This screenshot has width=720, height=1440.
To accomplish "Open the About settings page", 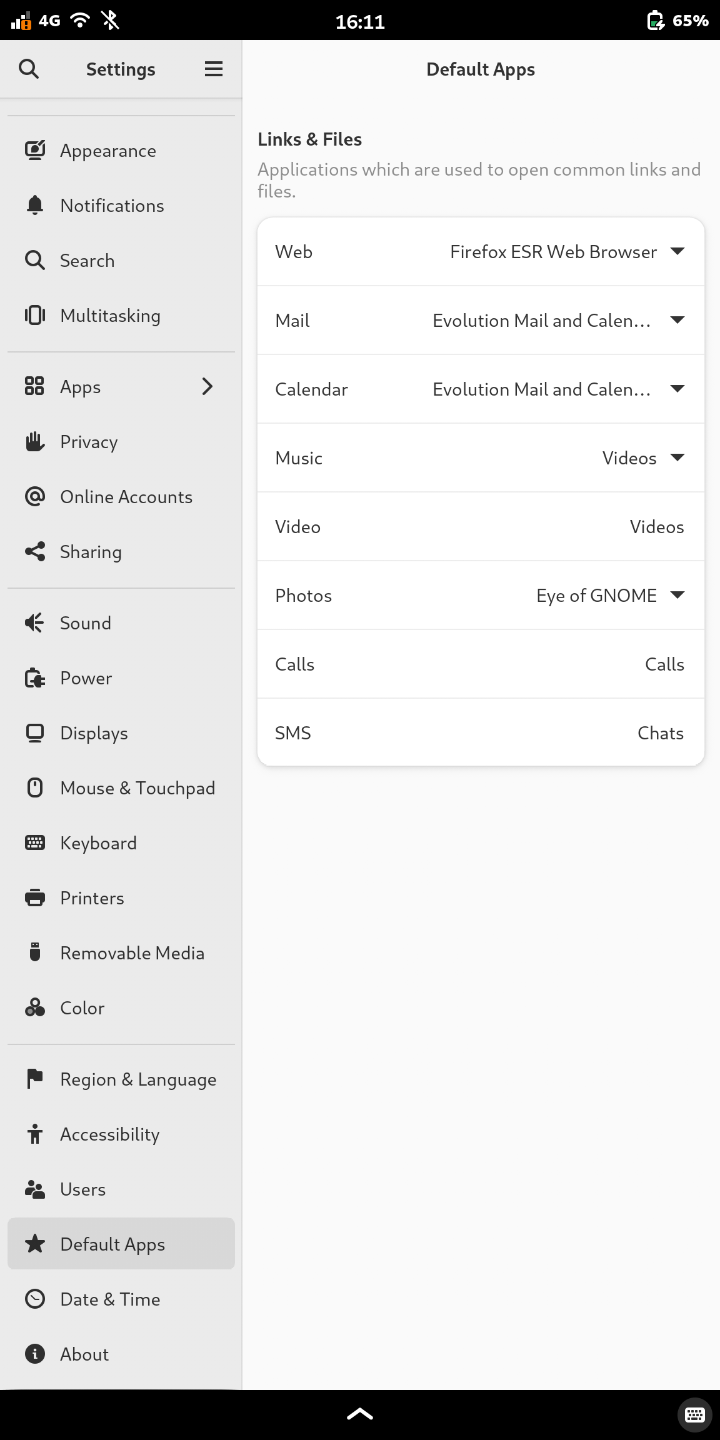I will pos(84,1354).
